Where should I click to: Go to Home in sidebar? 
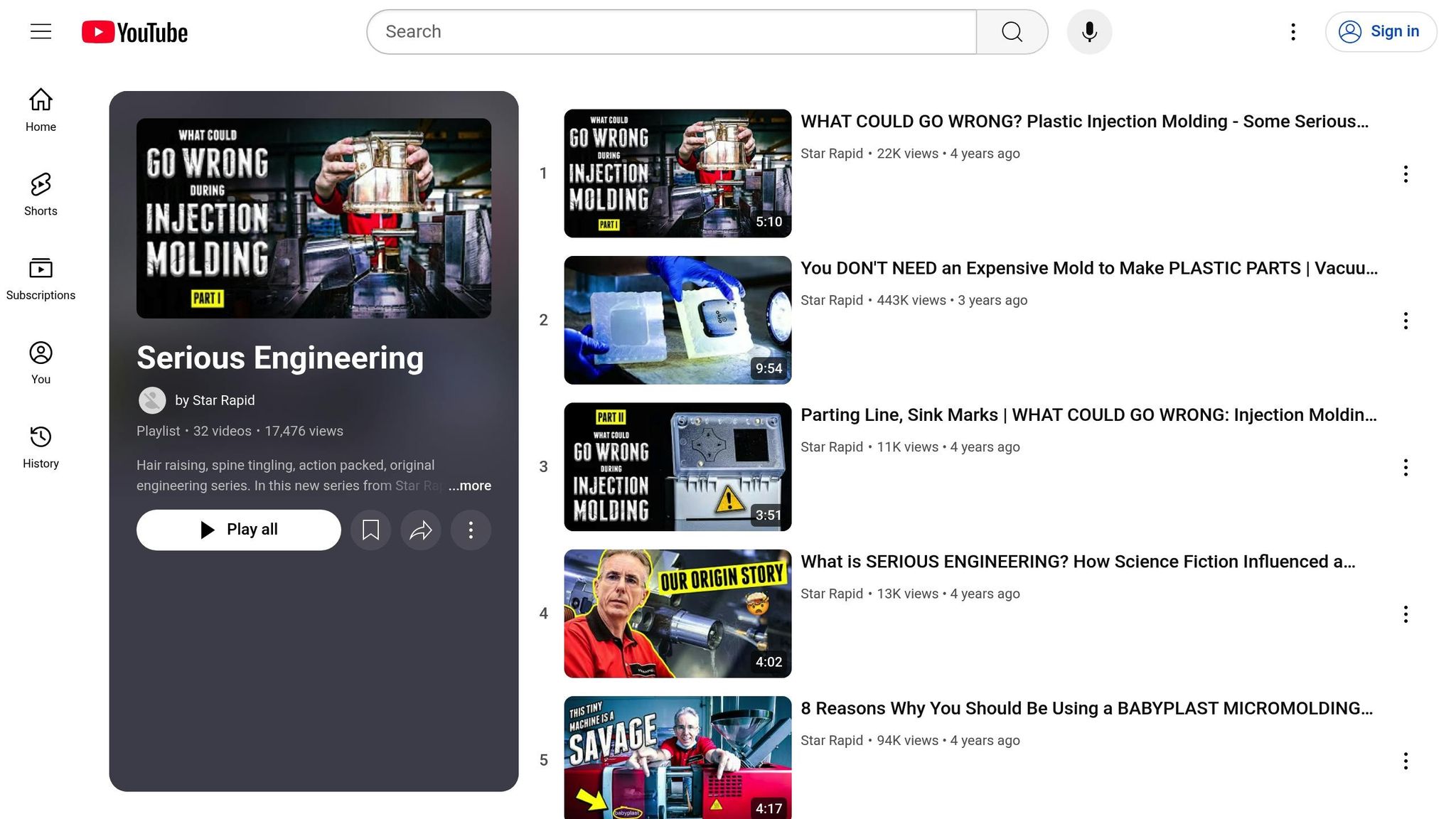(x=41, y=110)
